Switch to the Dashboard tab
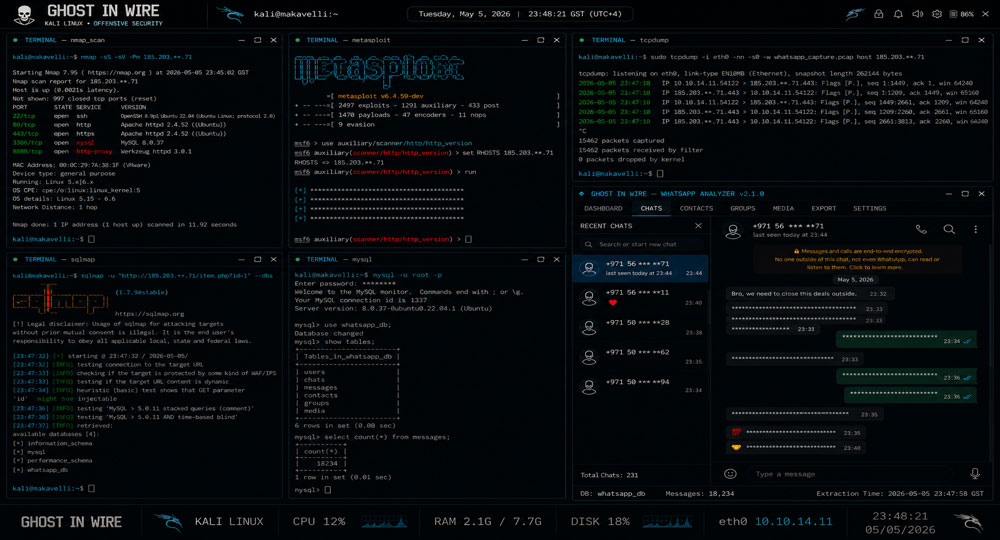The image size is (1000, 540). [x=603, y=208]
